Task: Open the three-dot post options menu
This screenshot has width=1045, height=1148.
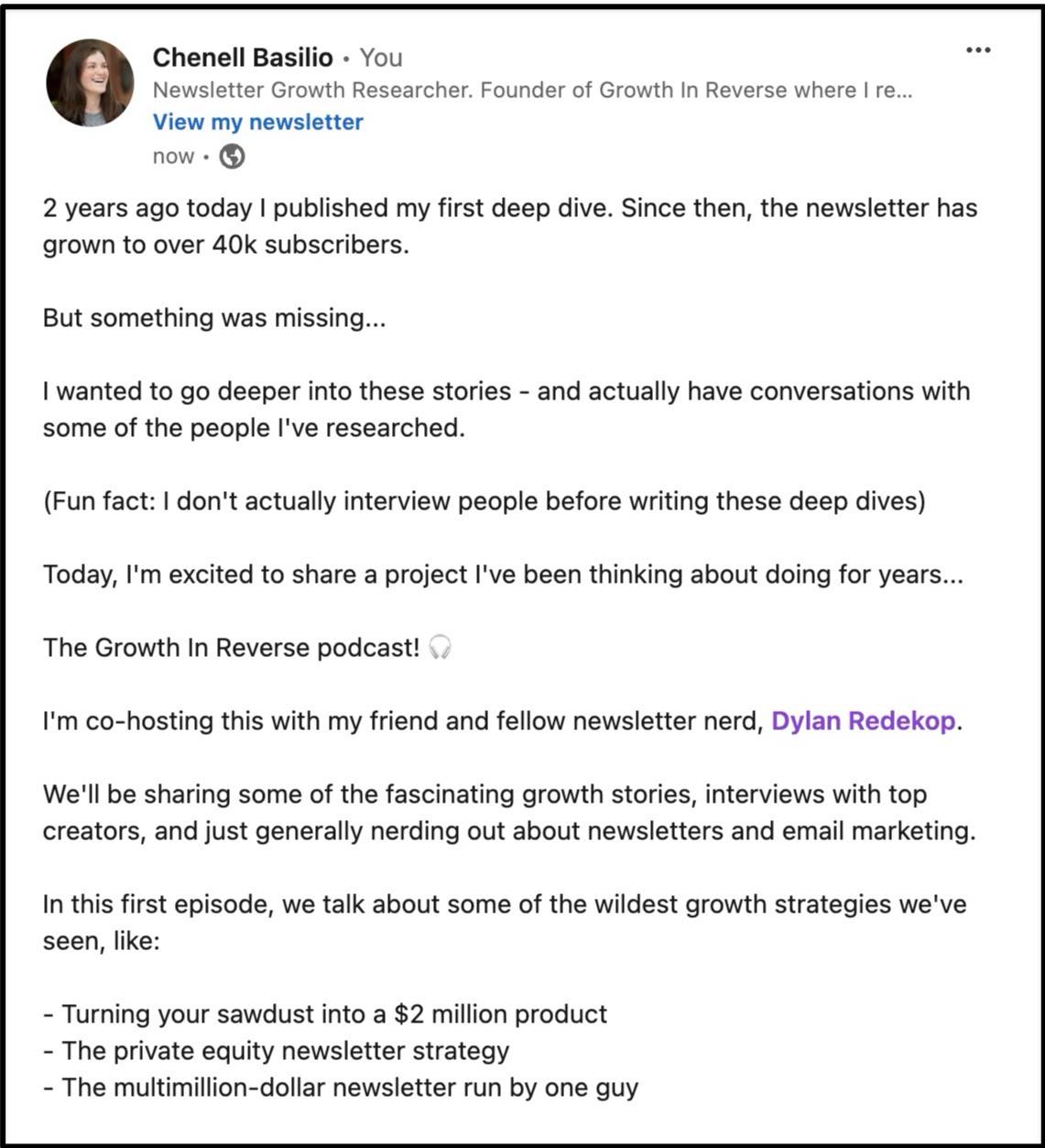Action: [x=978, y=50]
